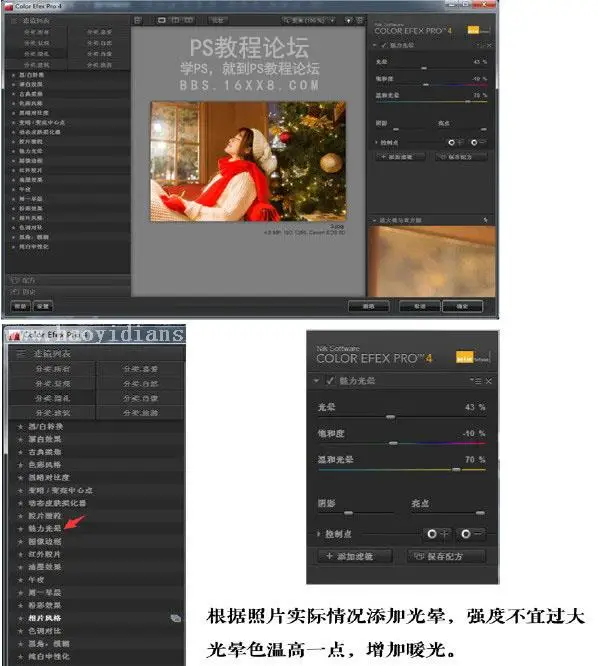Toggle favorite star for 黑/白转换 in enlarged list
This screenshot has height=666, width=598.
[x=20, y=426]
